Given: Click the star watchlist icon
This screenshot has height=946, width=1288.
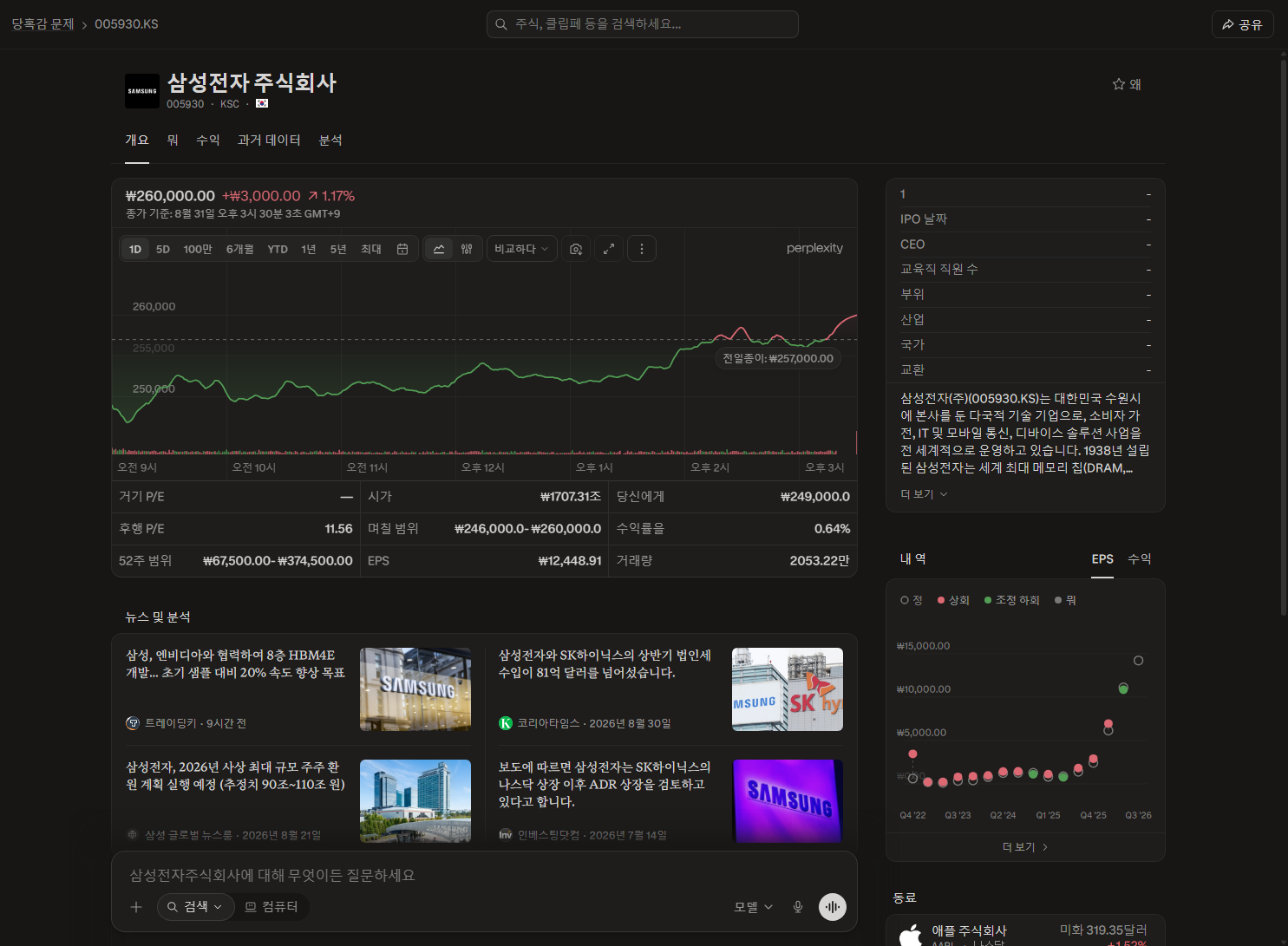Looking at the screenshot, I should [x=1119, y=84].
